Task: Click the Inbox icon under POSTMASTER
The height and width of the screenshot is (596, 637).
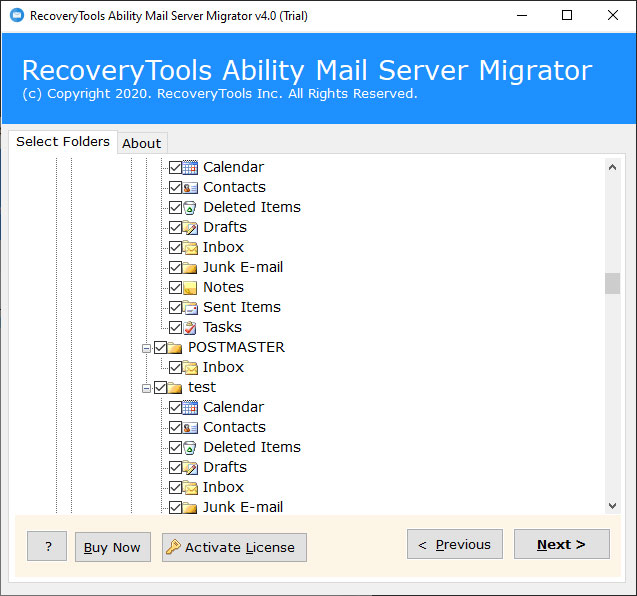Action: click(190, 367)
